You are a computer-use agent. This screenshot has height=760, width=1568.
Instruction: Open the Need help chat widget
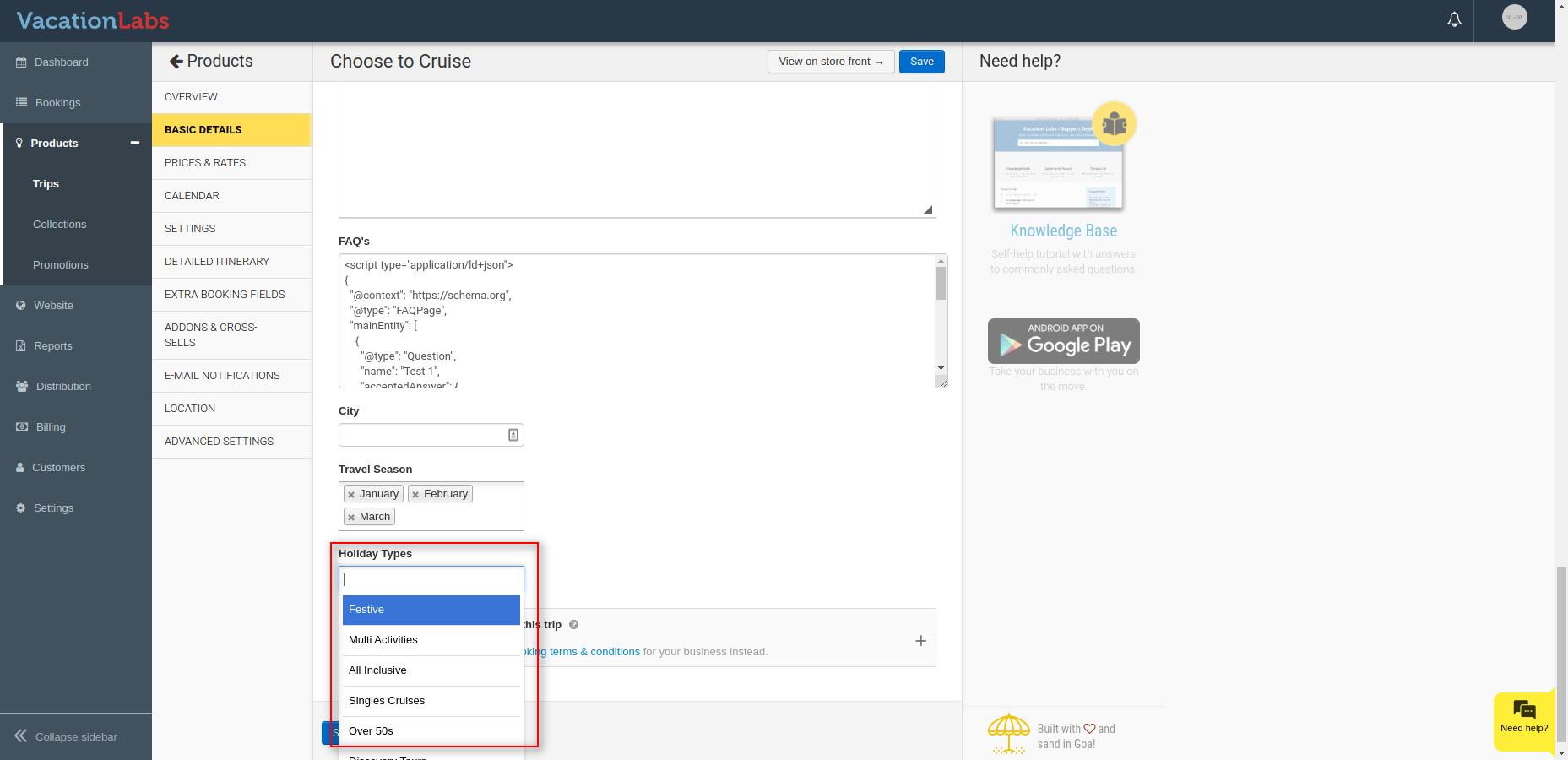pos(1523,717)
